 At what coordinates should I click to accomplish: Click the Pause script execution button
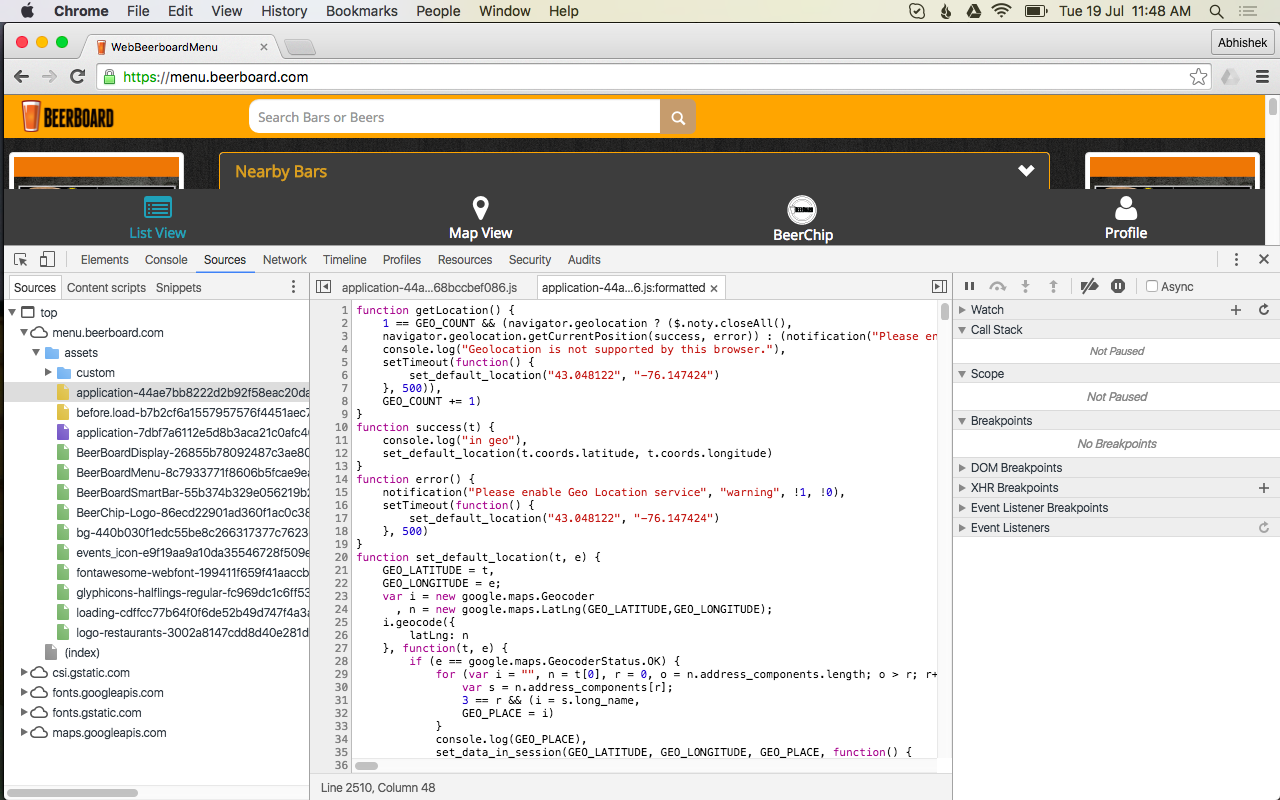click(x=969, y=287)
